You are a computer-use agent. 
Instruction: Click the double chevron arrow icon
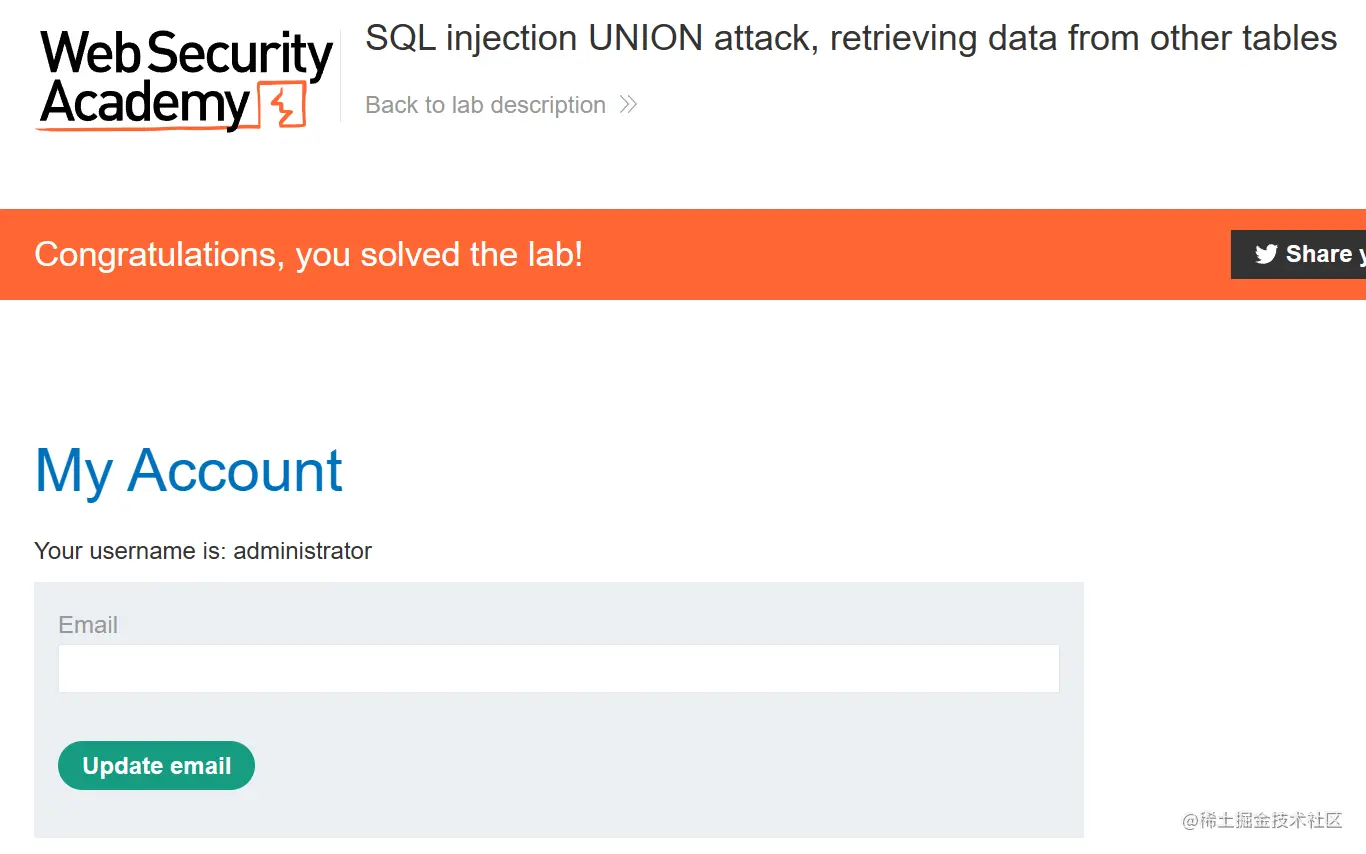point(628,105)
